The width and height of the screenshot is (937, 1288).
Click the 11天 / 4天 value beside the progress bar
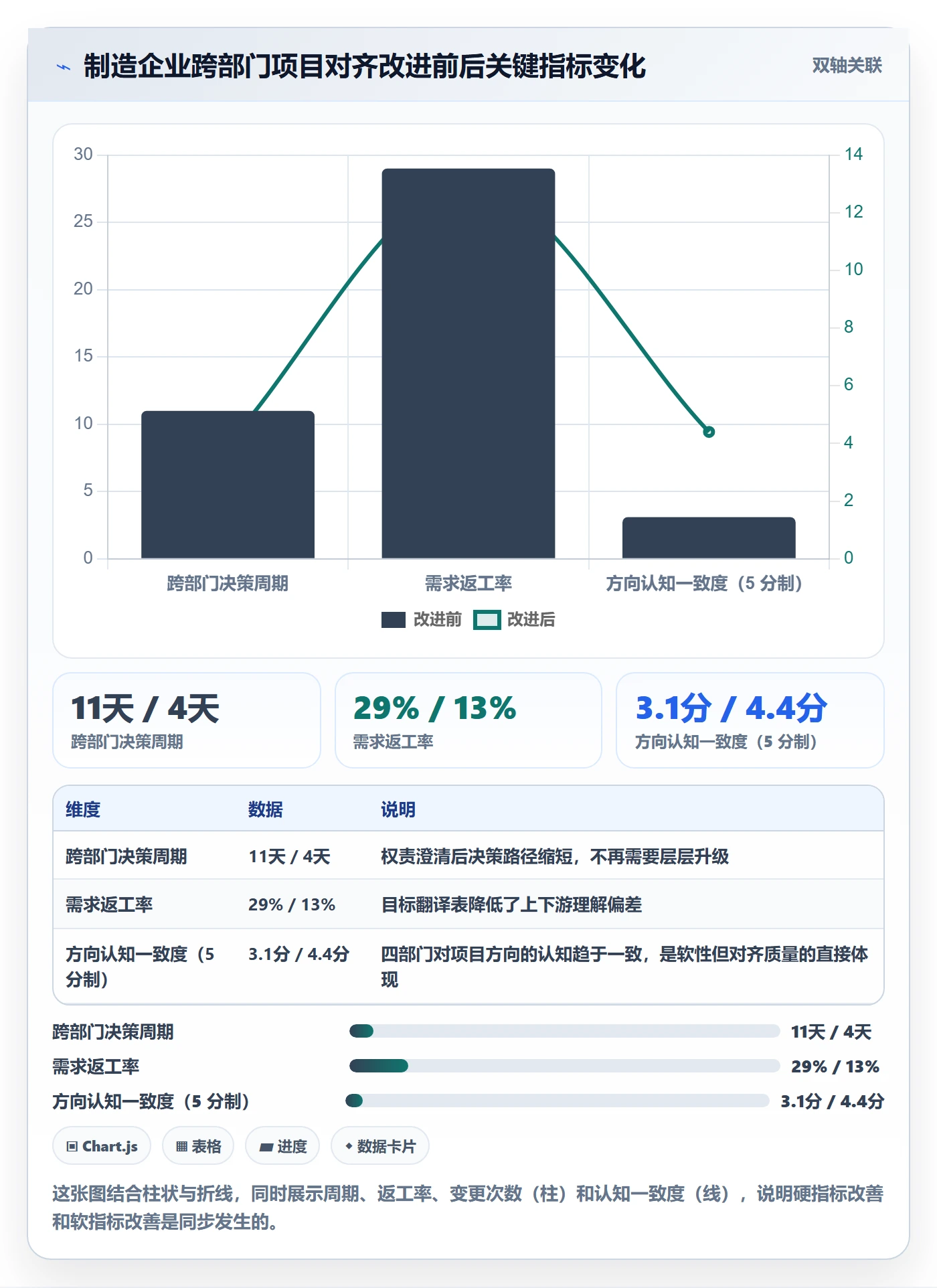point(831,1032)
